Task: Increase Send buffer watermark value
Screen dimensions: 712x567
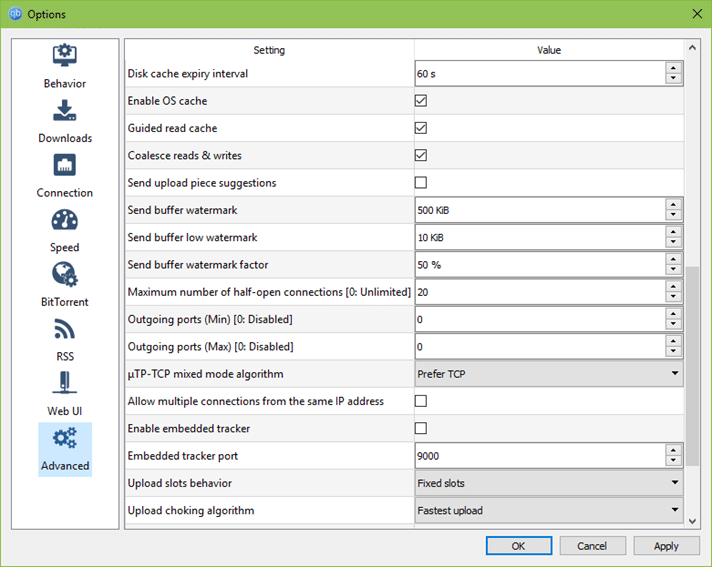Action: [673, 205]
